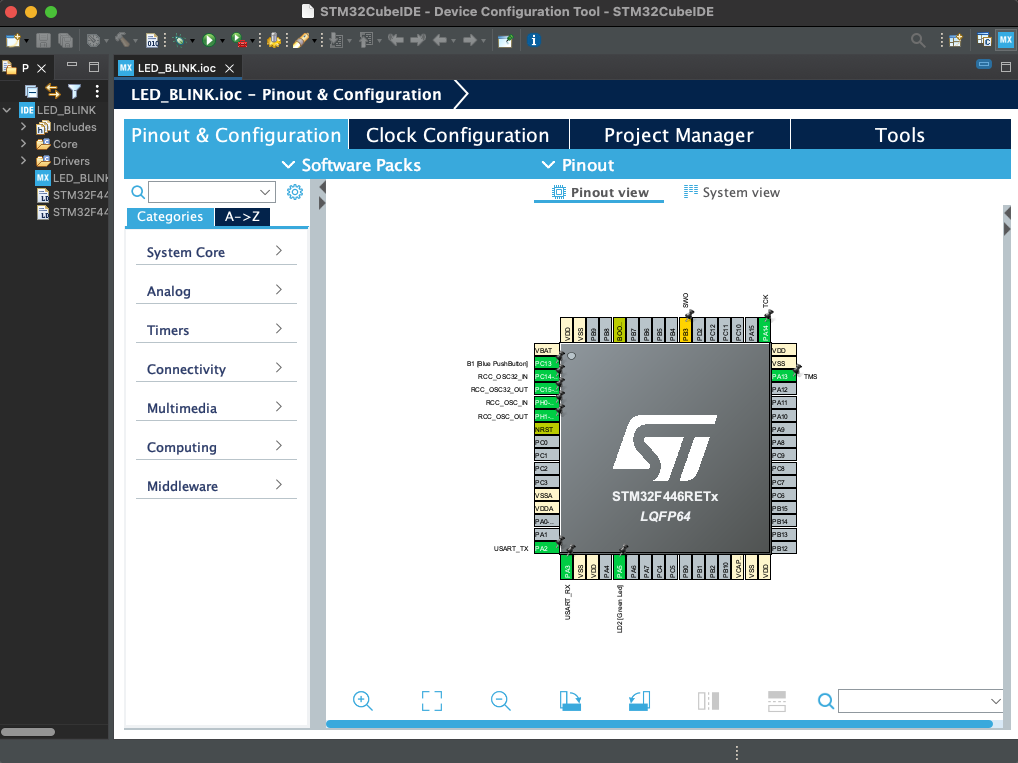
Task: Expand the Middleware category
Action: 216,486
